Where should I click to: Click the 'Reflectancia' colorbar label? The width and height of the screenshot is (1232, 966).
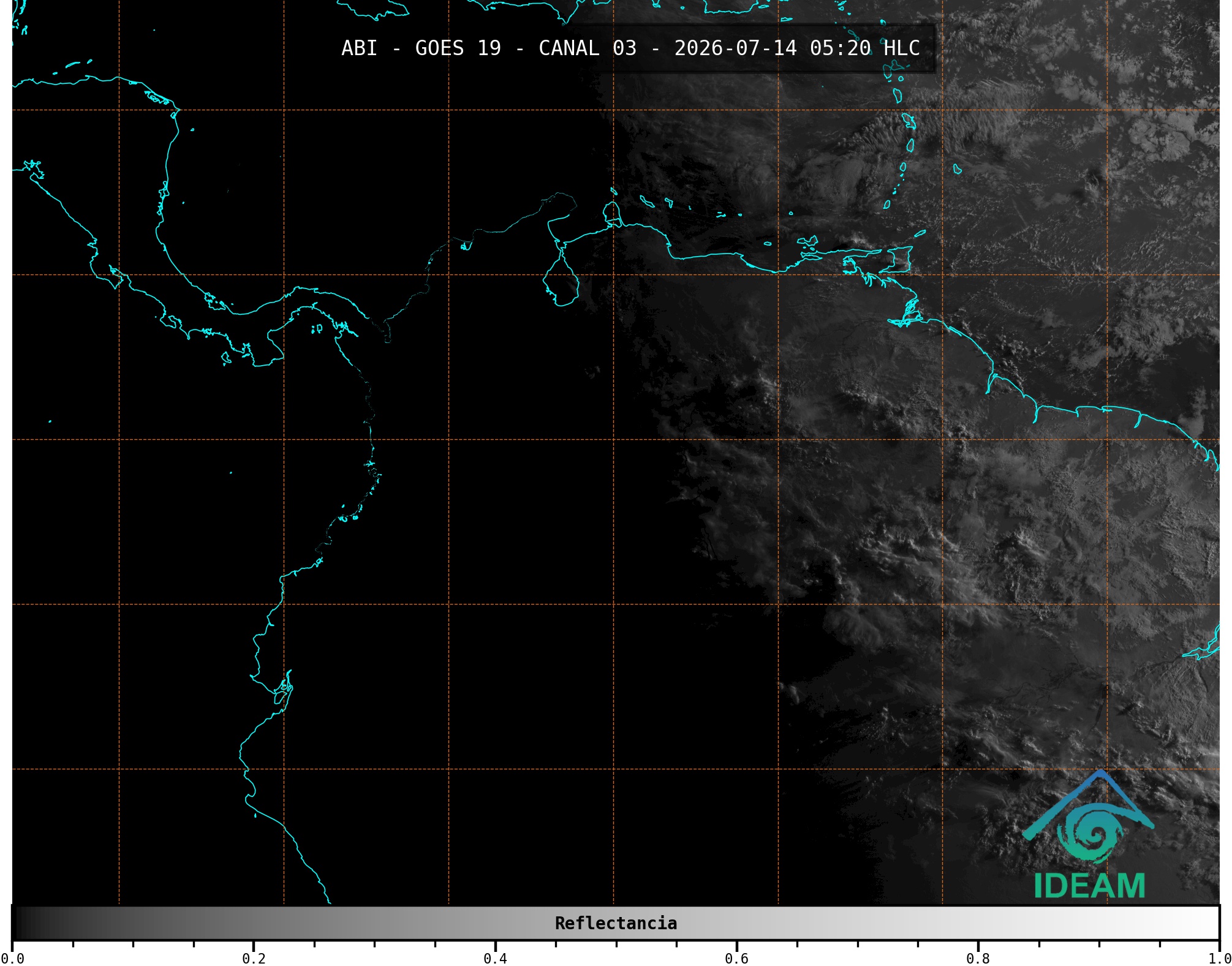coord(616,923)
